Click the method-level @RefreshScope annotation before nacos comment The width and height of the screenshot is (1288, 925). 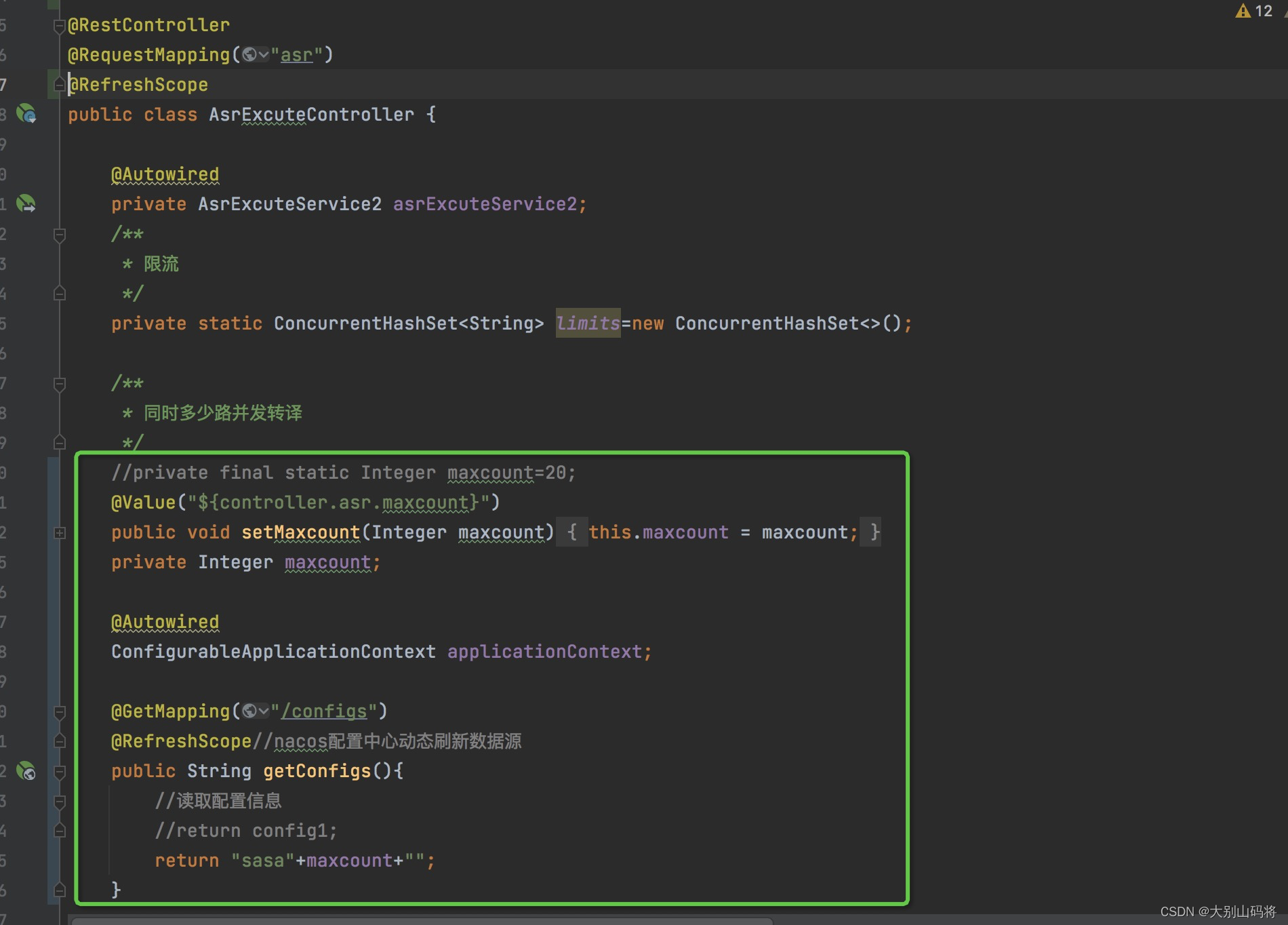point(181,741)
